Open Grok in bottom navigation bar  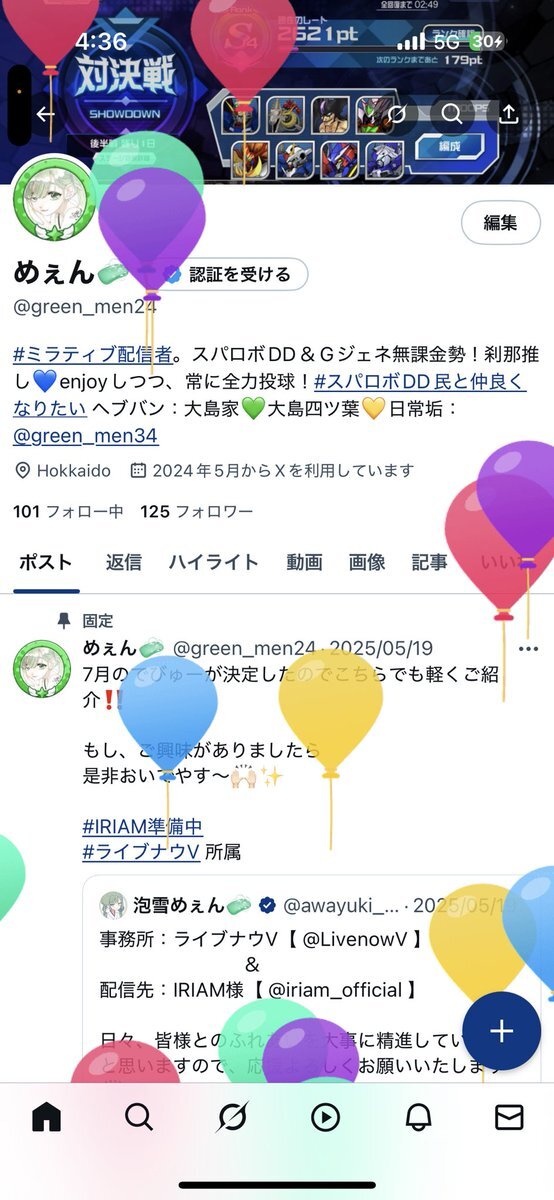click(231, 1116)
